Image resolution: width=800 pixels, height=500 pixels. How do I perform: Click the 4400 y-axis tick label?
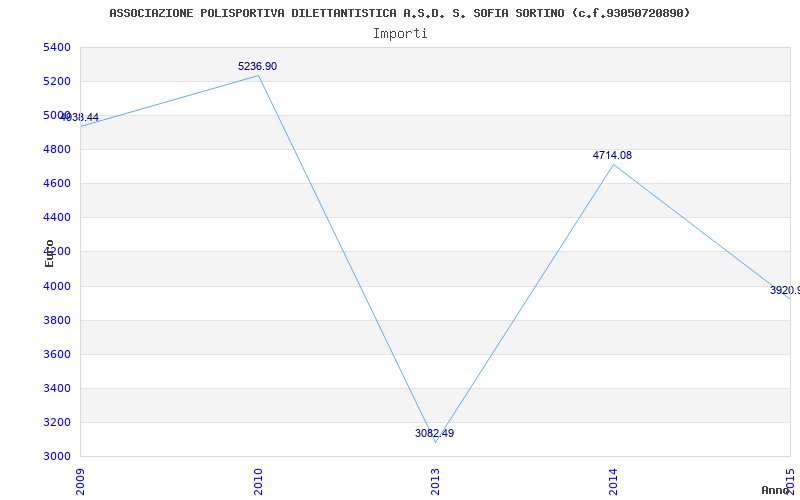tap(57, 218)
